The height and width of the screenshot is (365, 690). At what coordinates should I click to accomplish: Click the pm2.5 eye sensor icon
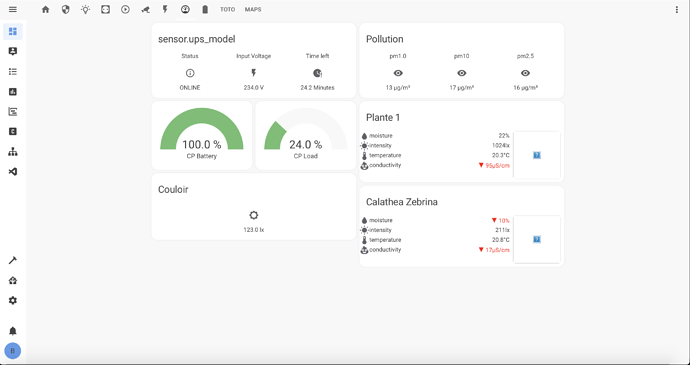pos(525,73)
